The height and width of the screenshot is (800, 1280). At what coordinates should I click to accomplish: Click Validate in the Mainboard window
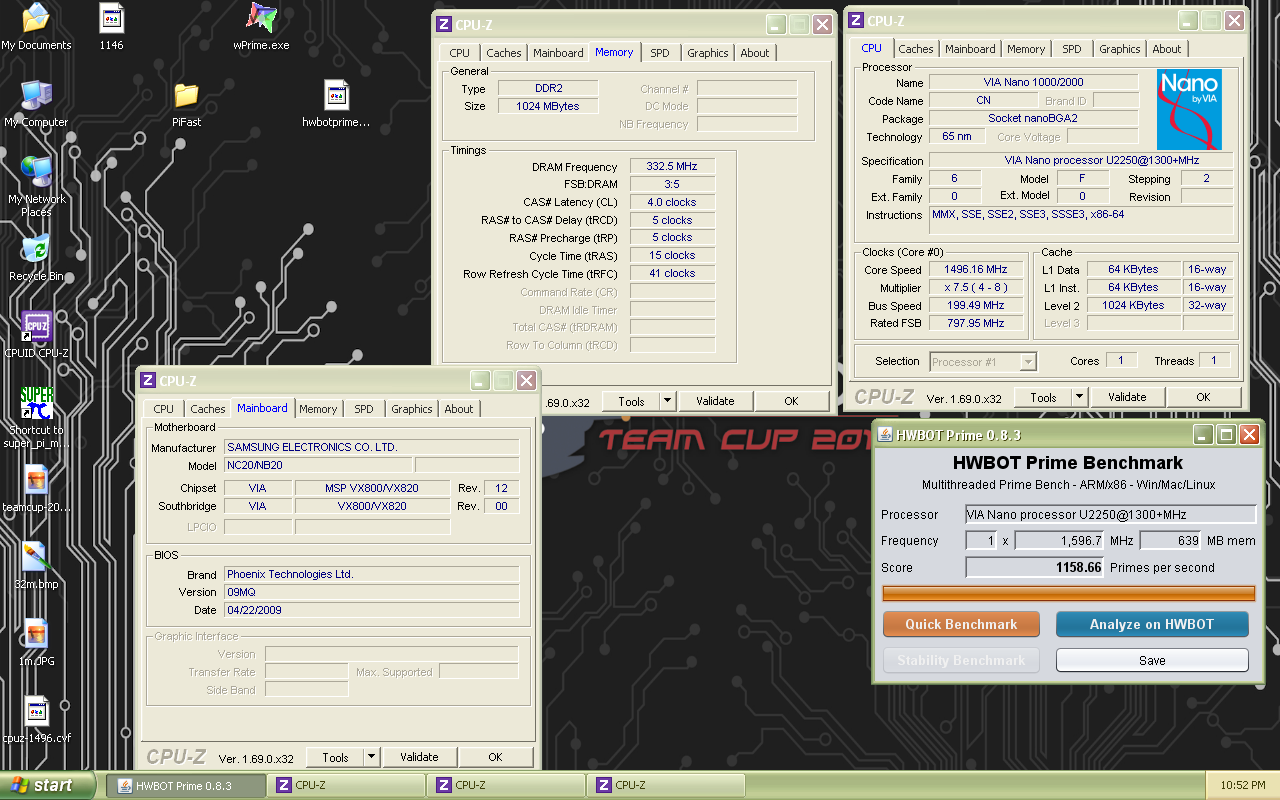point(419,757)
